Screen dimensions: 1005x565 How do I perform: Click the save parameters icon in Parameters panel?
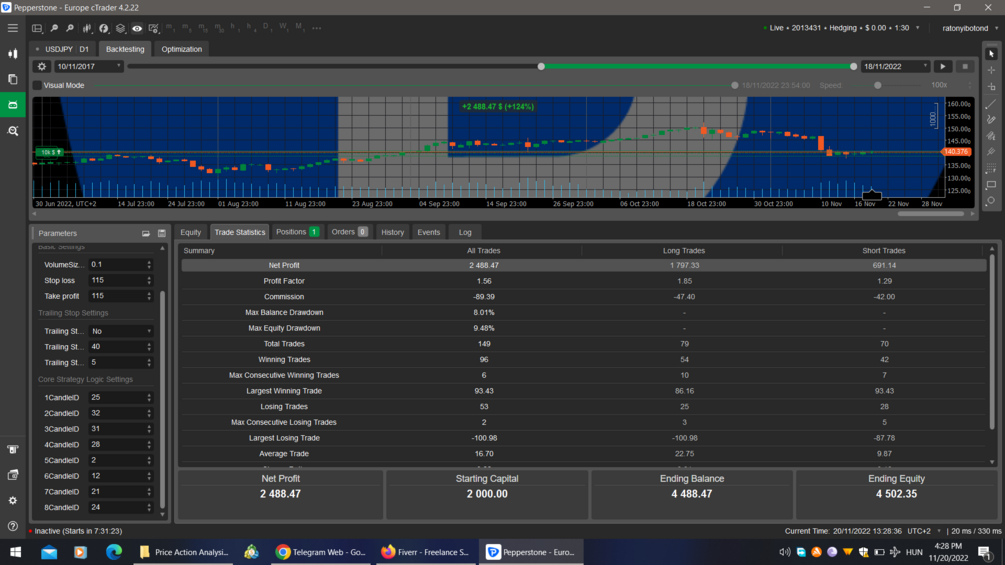click(x=162, y=233)
